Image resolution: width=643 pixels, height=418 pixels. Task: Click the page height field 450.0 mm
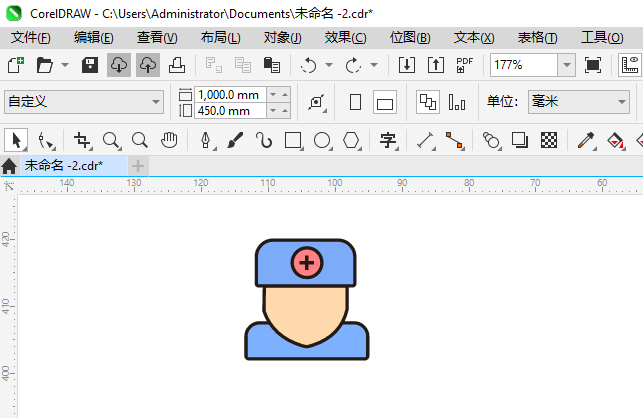point(230,111)
